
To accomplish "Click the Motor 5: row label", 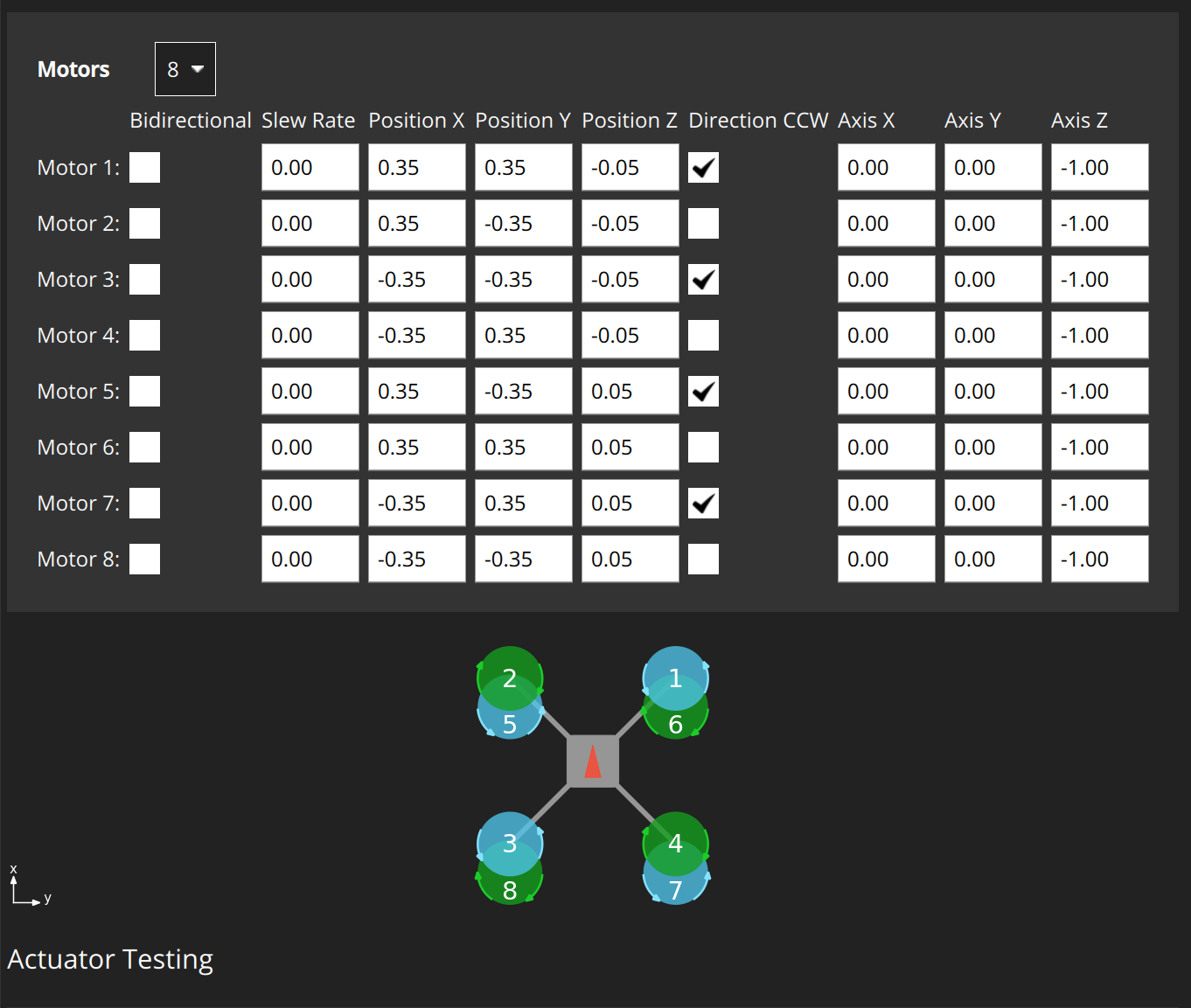I will (x=79, y=391).
